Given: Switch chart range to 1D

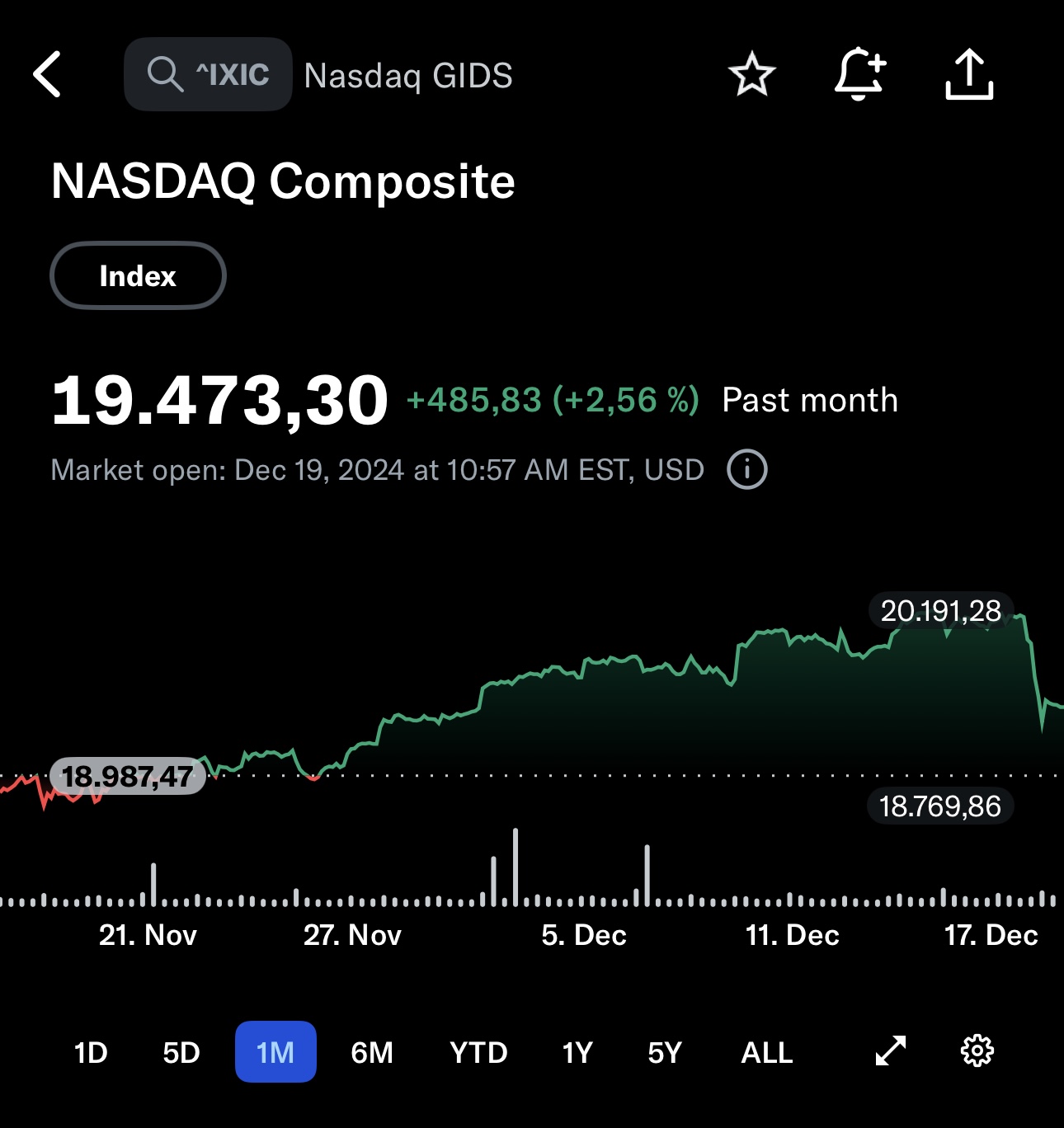Looking at the screenshot, I should click(x=91, y=1052).
